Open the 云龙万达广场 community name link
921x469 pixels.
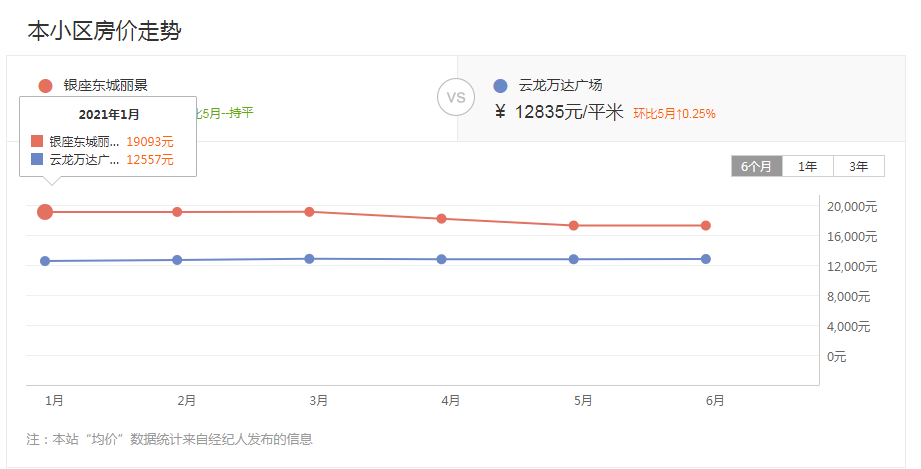pyautogui.click(x=561, y=86)
